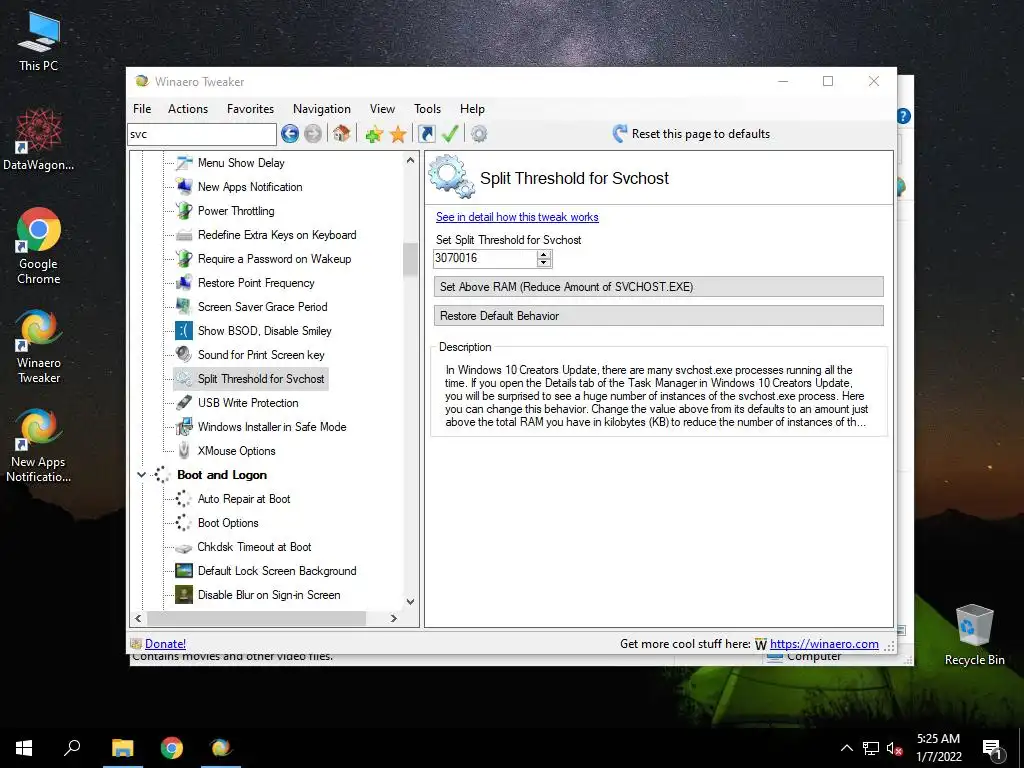Open the View menu

382,109
